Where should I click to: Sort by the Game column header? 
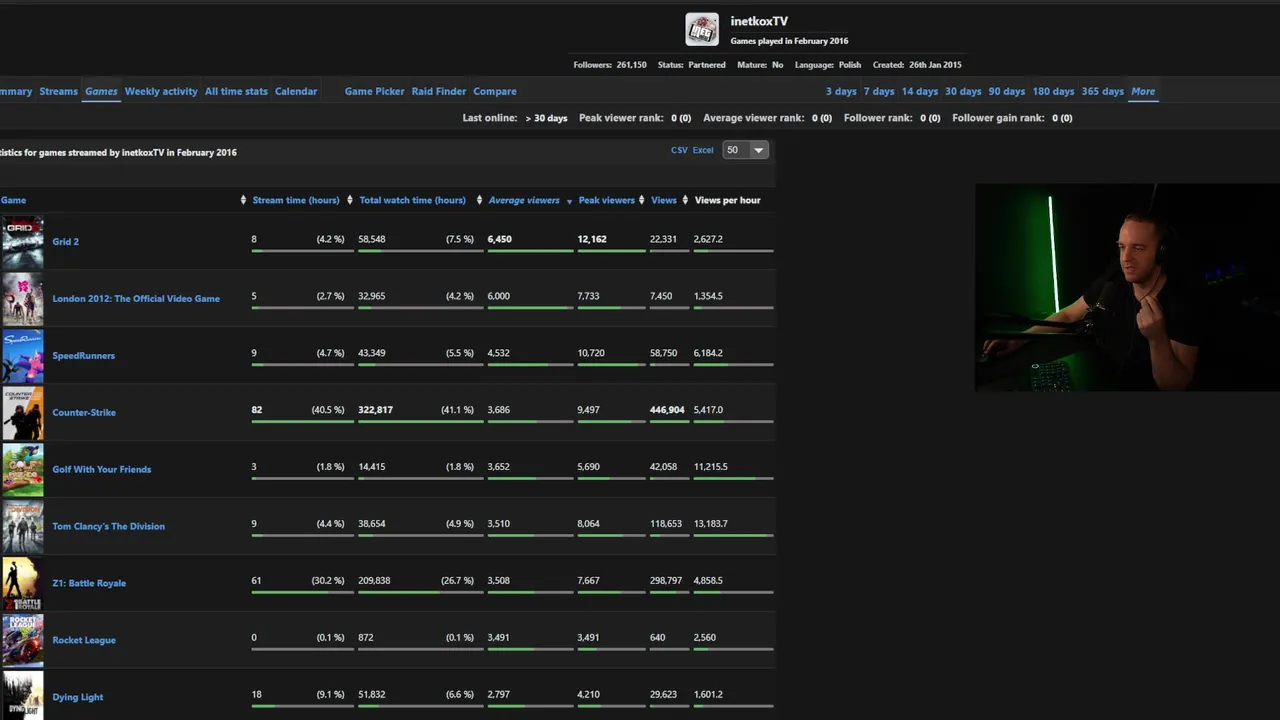click(x=13, y=200)
